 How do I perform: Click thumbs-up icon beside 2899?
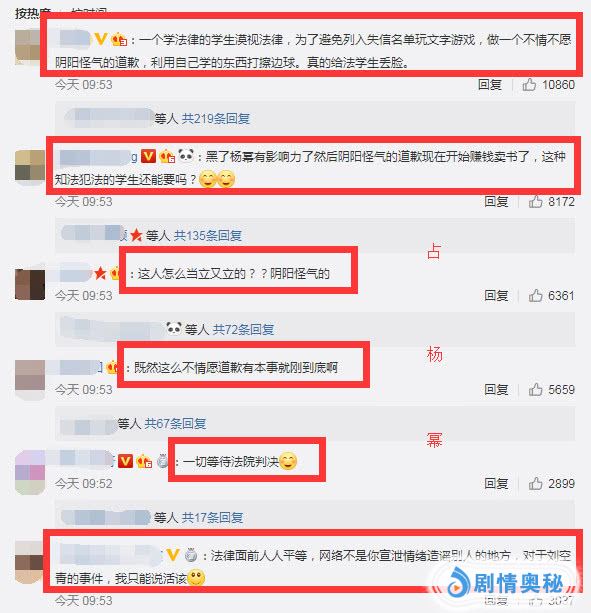point(535,484)
